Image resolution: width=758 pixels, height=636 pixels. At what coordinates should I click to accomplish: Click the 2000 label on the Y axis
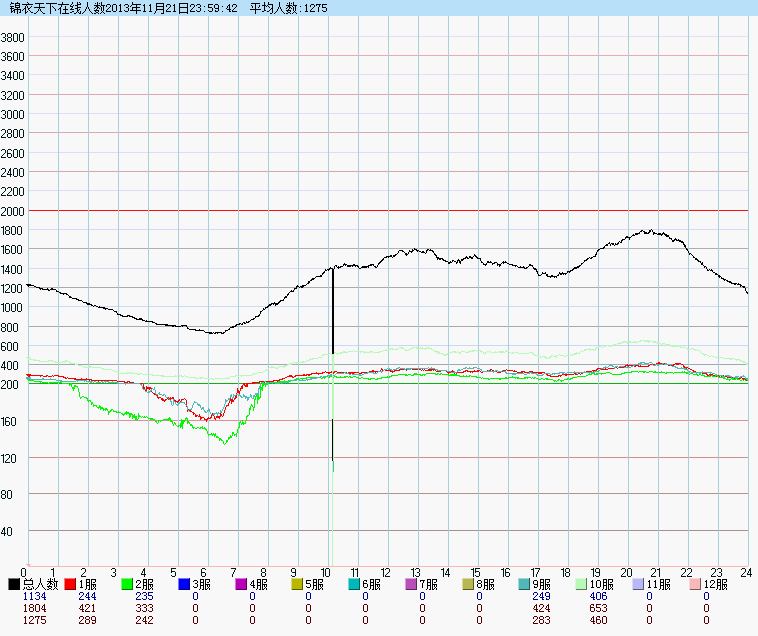pyautogui.click(x=13, y=211)
